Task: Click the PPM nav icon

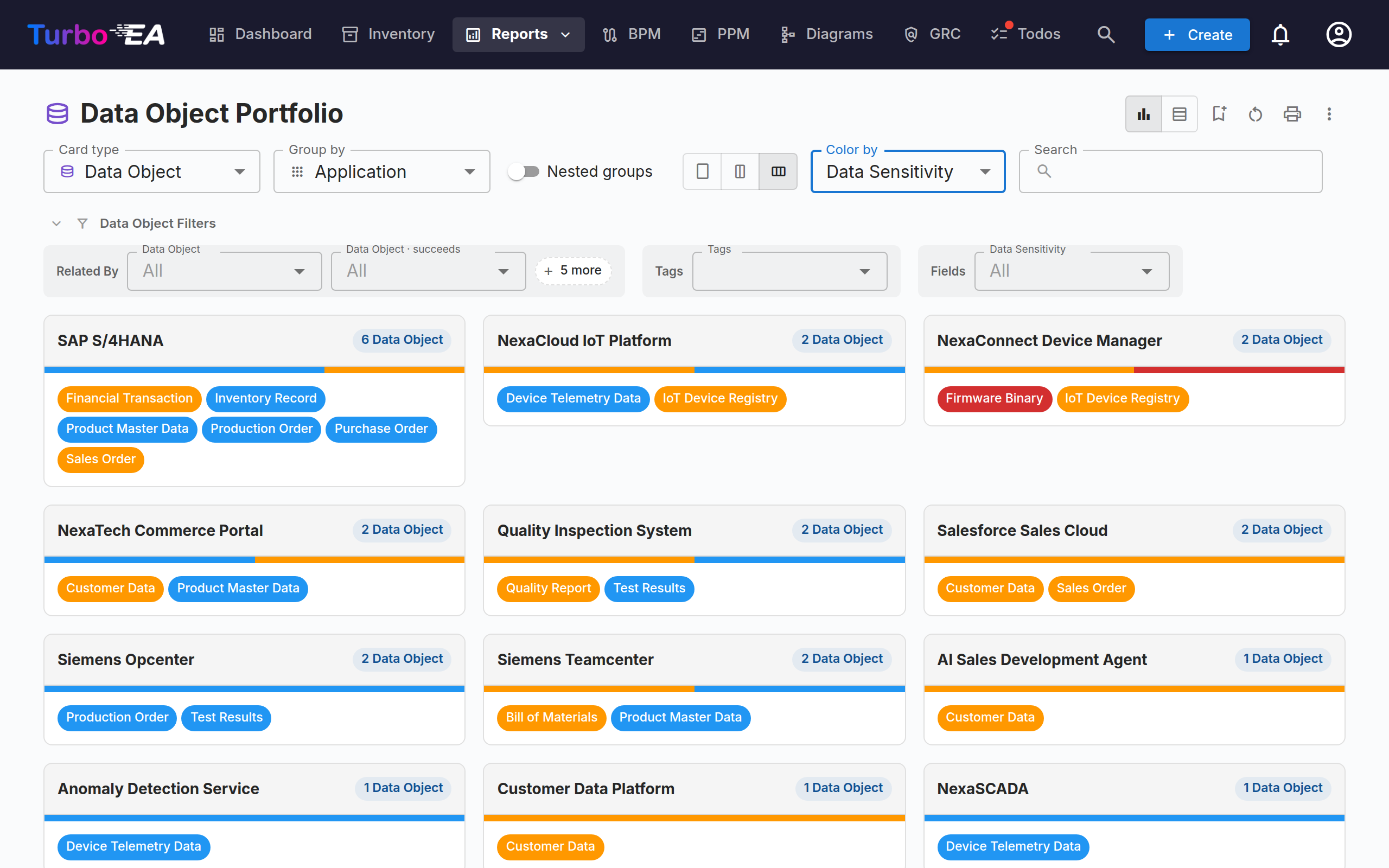Action: point(698,34)
